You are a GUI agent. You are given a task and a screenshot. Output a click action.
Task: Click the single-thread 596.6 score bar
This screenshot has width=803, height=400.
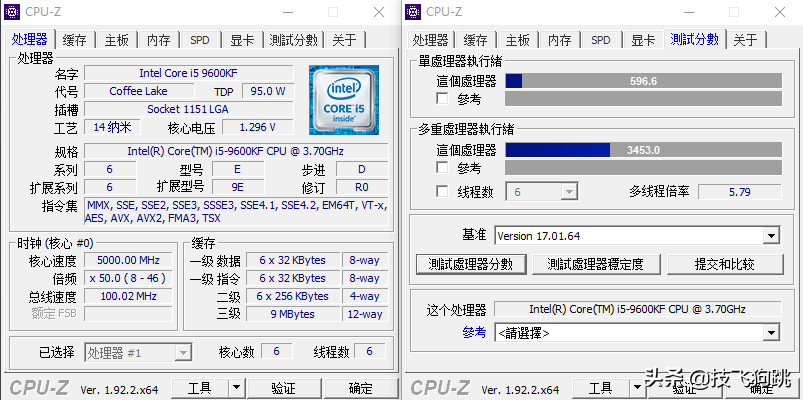[643, 81]
